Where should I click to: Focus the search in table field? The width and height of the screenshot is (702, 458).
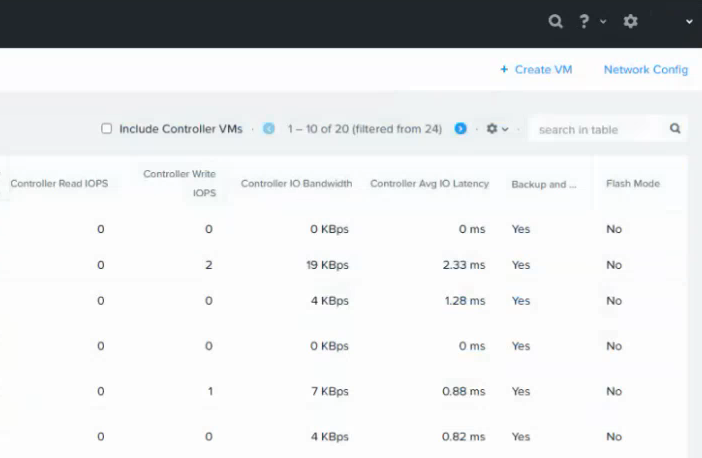point(595,129)
